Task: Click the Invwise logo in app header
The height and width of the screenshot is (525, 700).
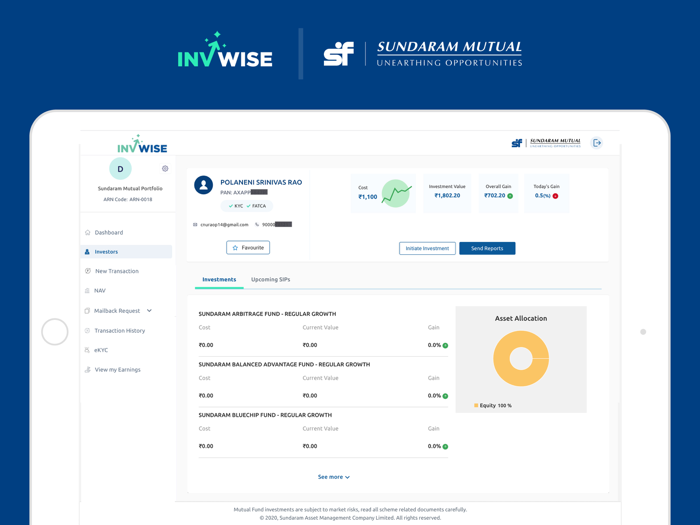Action: [142, 144]
